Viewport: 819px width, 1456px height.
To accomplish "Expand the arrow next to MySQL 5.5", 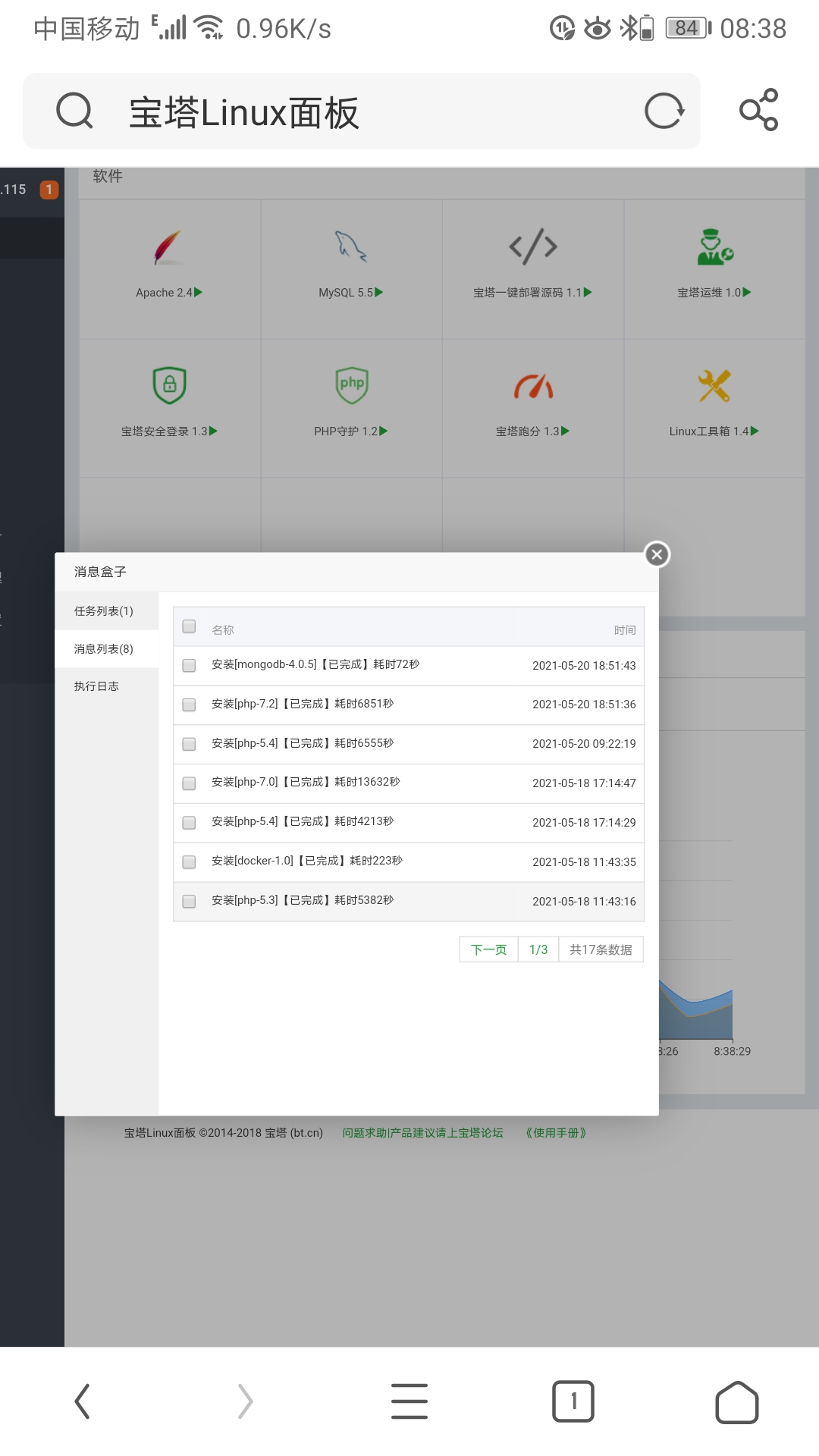I will (x=379, y=292).
